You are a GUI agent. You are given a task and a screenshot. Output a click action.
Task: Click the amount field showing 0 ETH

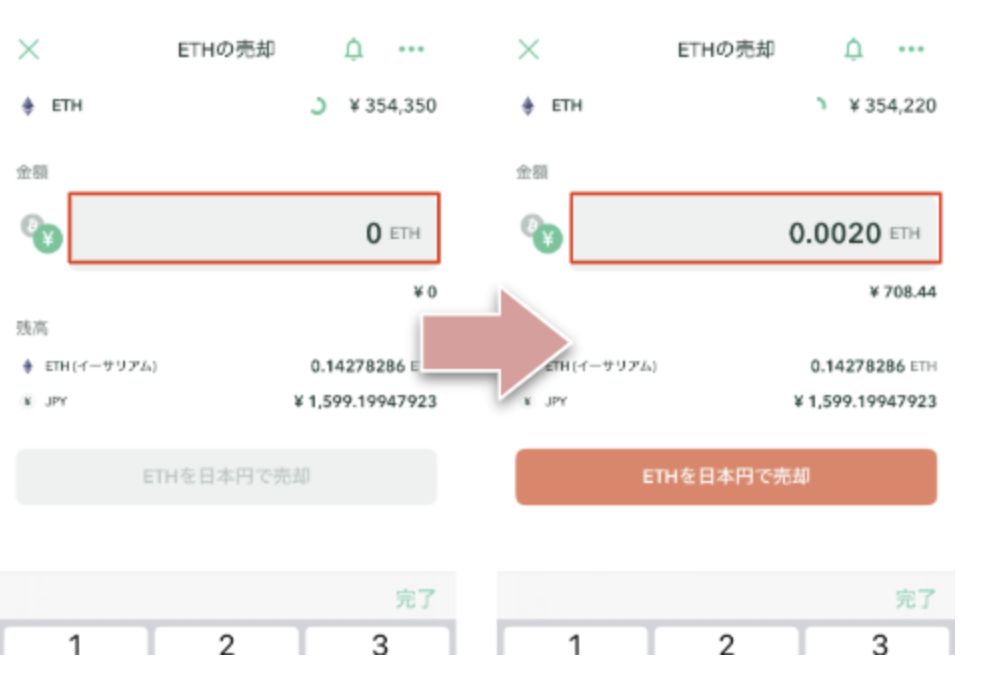[x=253, y=229]
